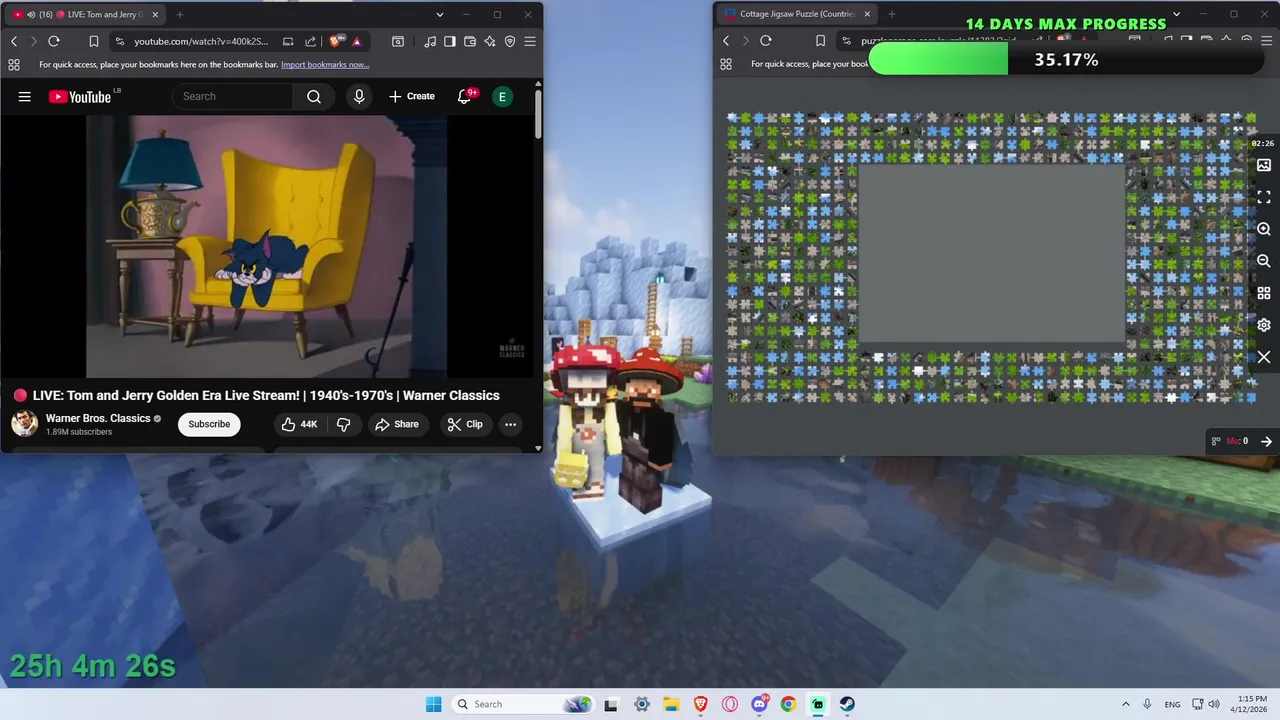The height and width of the screenshot is (720, 1280).
Task: Open Warner Bros. Classics channel avatar
Action: point(24,424)
